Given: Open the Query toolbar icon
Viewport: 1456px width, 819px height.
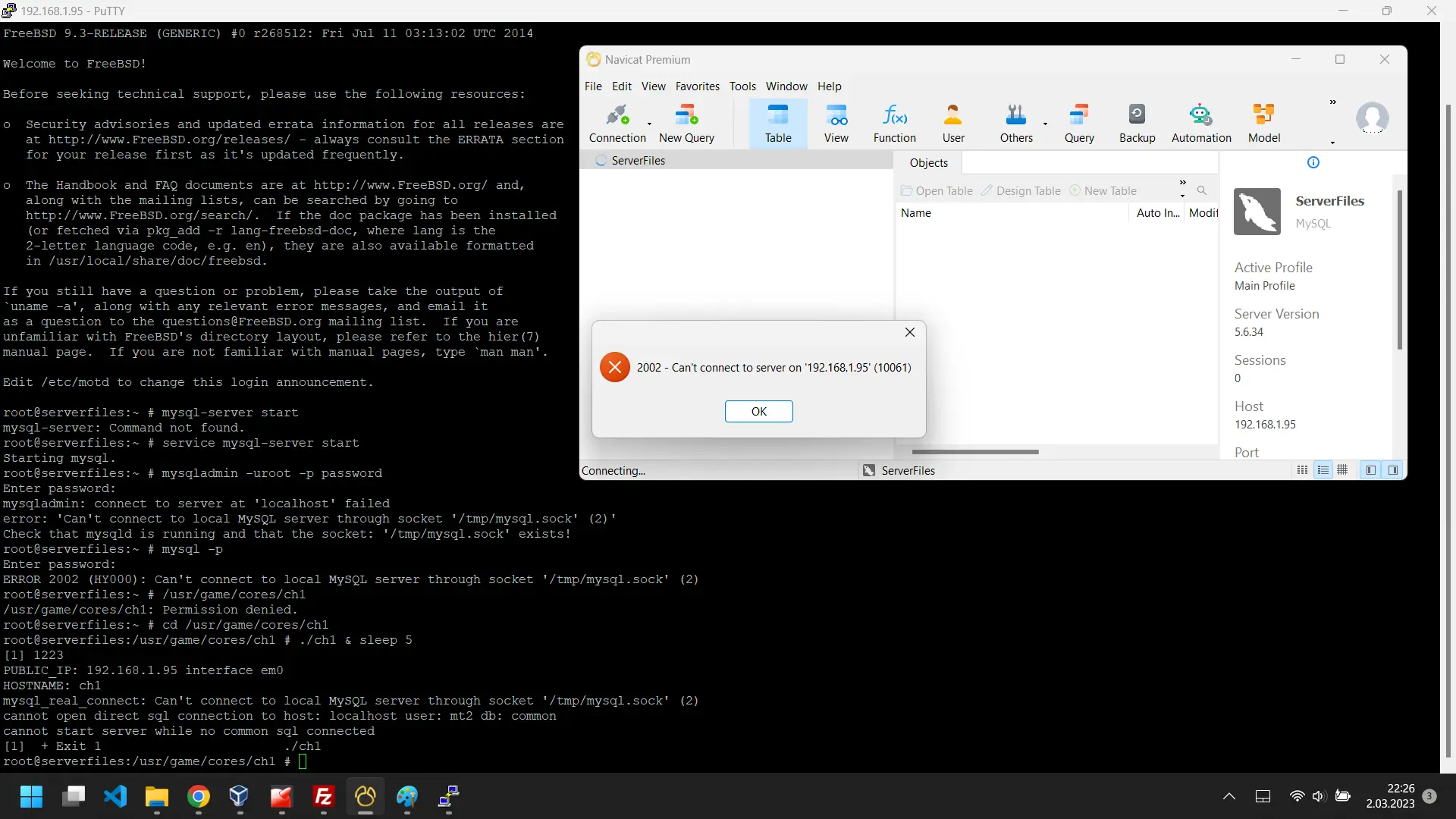Looking at the screenshot, I should (x=1079, y=124).
